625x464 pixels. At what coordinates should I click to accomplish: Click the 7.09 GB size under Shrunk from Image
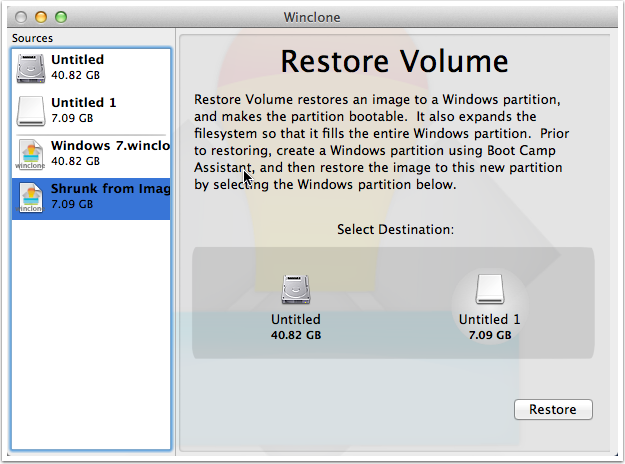pos(72,204)
